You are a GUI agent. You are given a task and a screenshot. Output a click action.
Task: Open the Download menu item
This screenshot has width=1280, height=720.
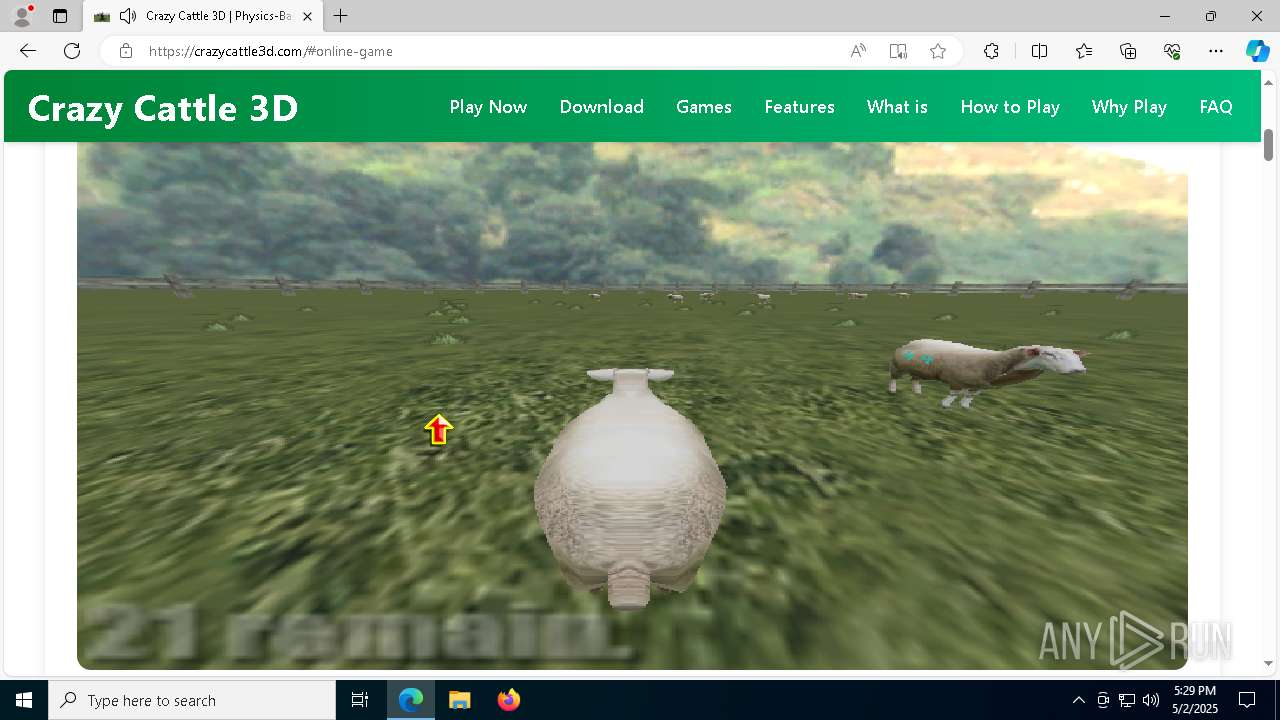tap(602, 107)
